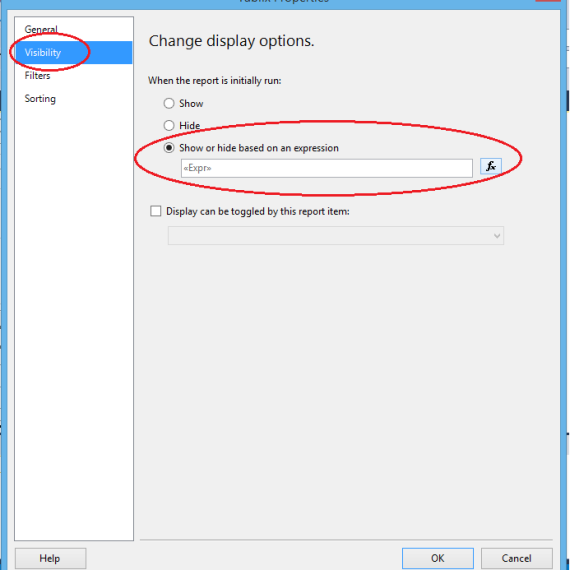The width and height of the screenshot is (570, 570).
Task: Choose Show or hide based on an expression
Action: coord(169,148)
